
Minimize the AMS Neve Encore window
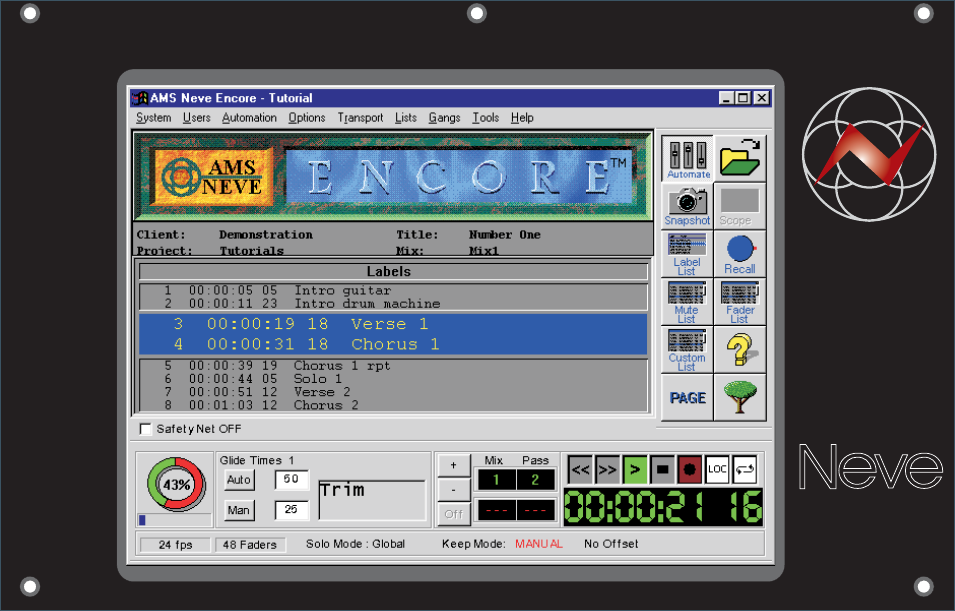(x=725, y=98)
